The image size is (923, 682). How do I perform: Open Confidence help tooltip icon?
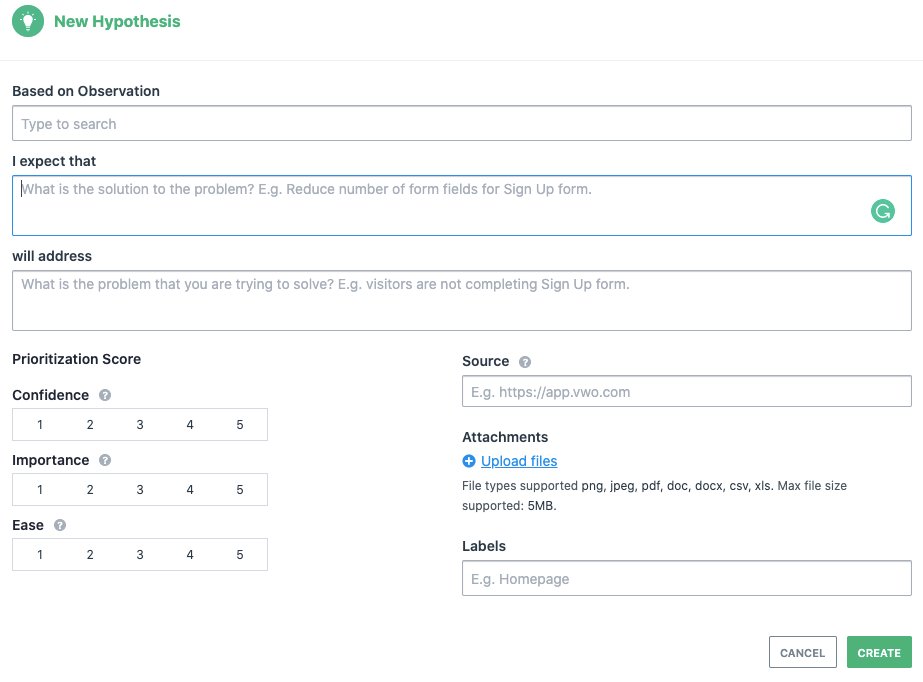click(x=105, y=395)
